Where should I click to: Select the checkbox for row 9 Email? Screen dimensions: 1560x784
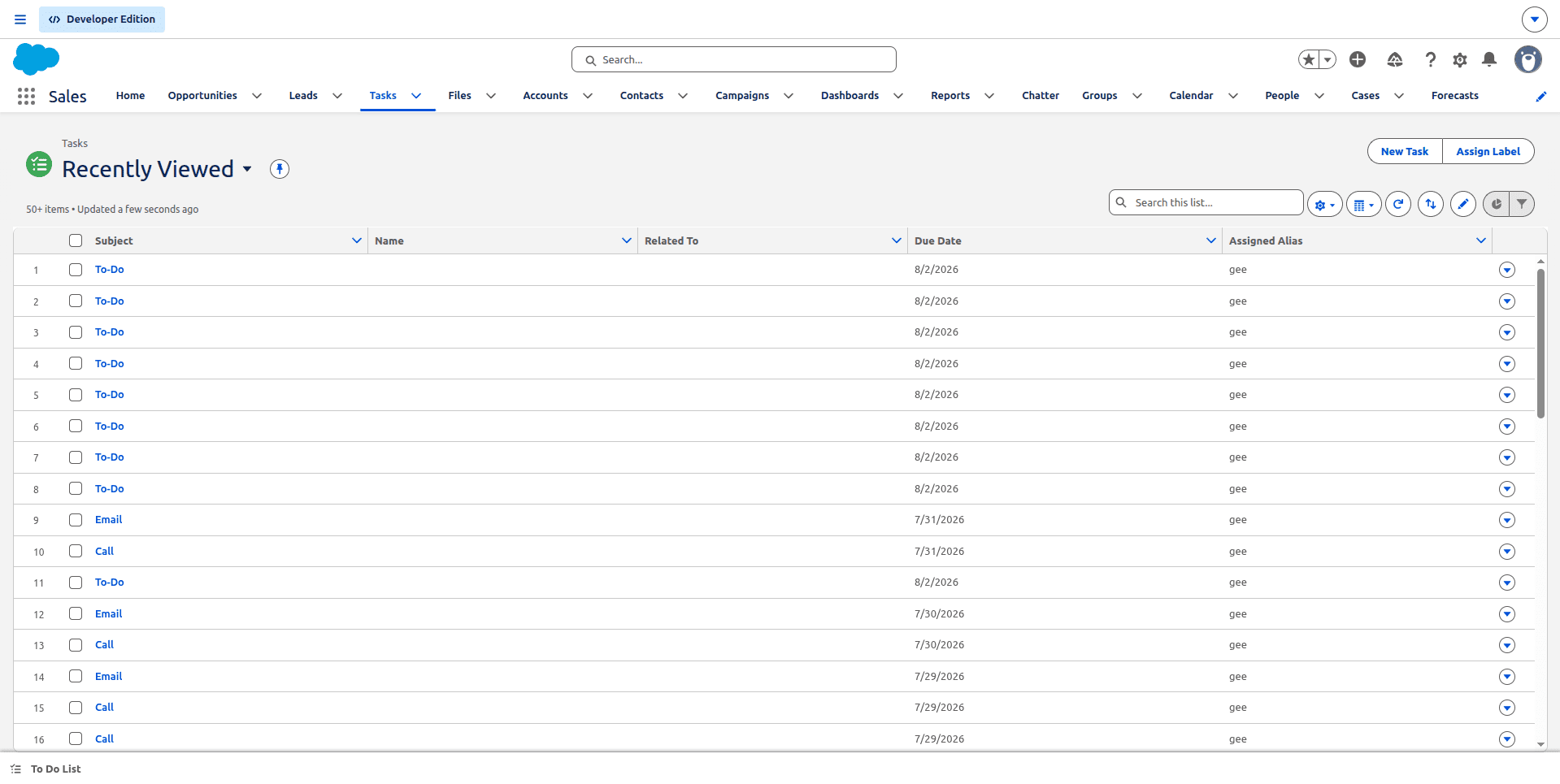click(76, 520)
